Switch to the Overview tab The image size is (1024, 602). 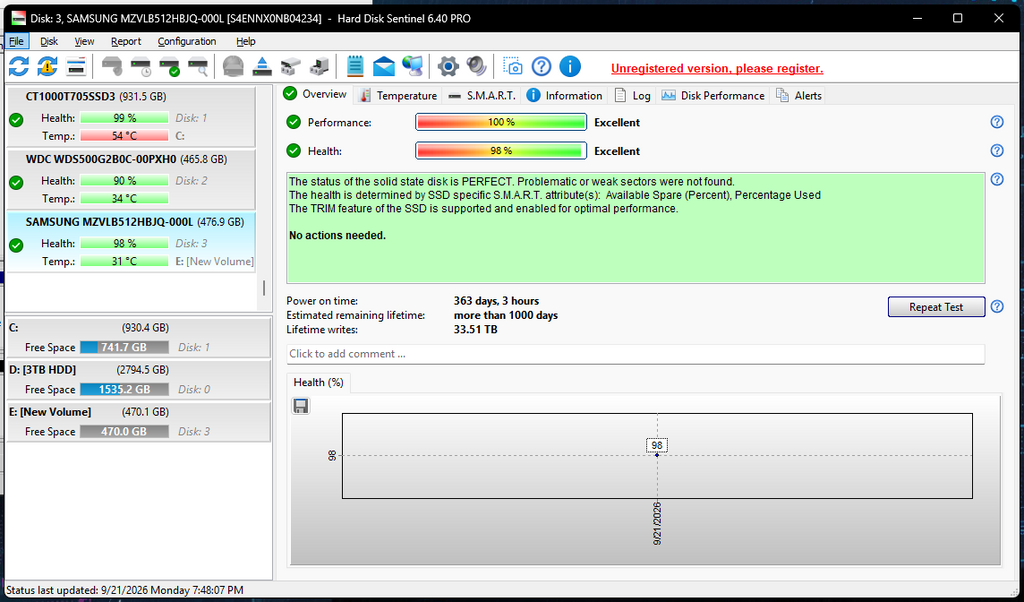[315, 94]
